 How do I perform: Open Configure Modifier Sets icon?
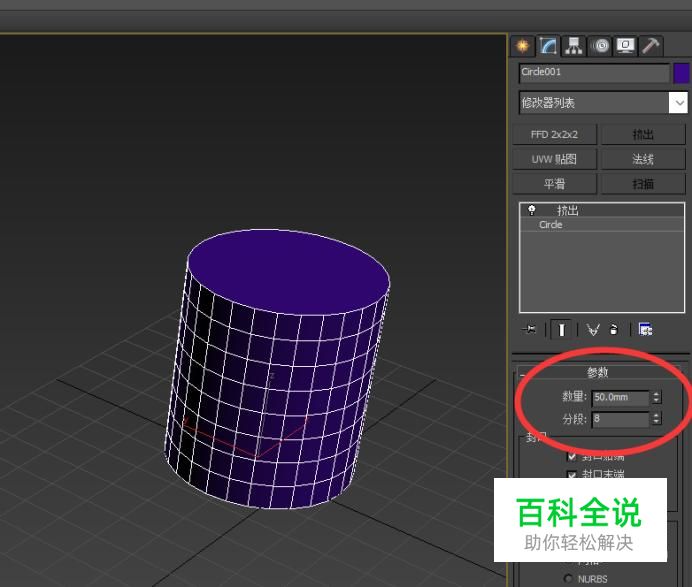coord(645,329)
